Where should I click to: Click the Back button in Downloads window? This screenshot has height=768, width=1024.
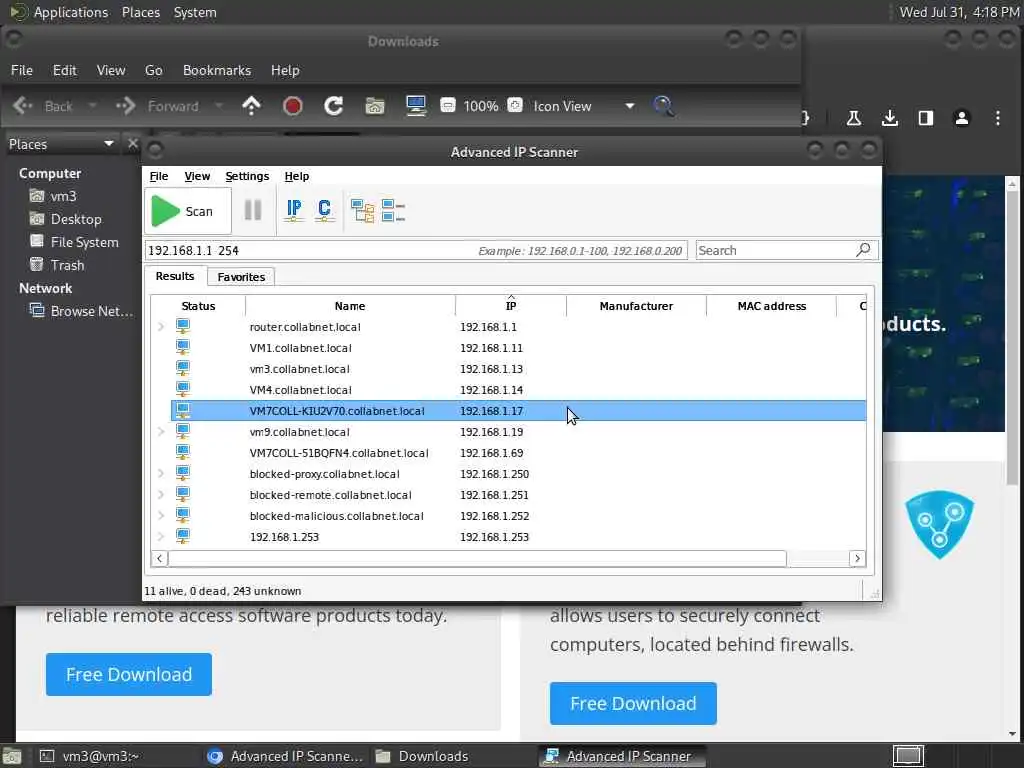click(x=43, y=106)
